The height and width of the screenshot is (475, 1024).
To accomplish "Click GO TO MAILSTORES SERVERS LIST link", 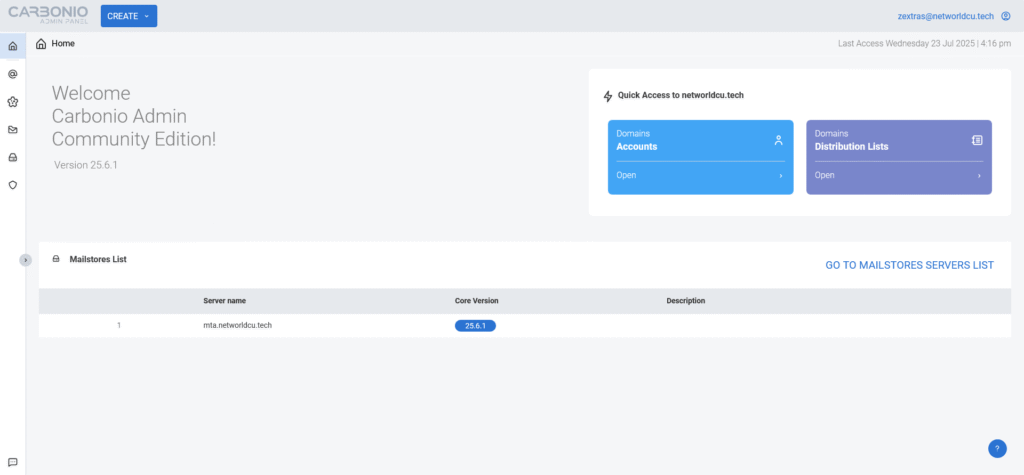I will [x=909, y=265].
